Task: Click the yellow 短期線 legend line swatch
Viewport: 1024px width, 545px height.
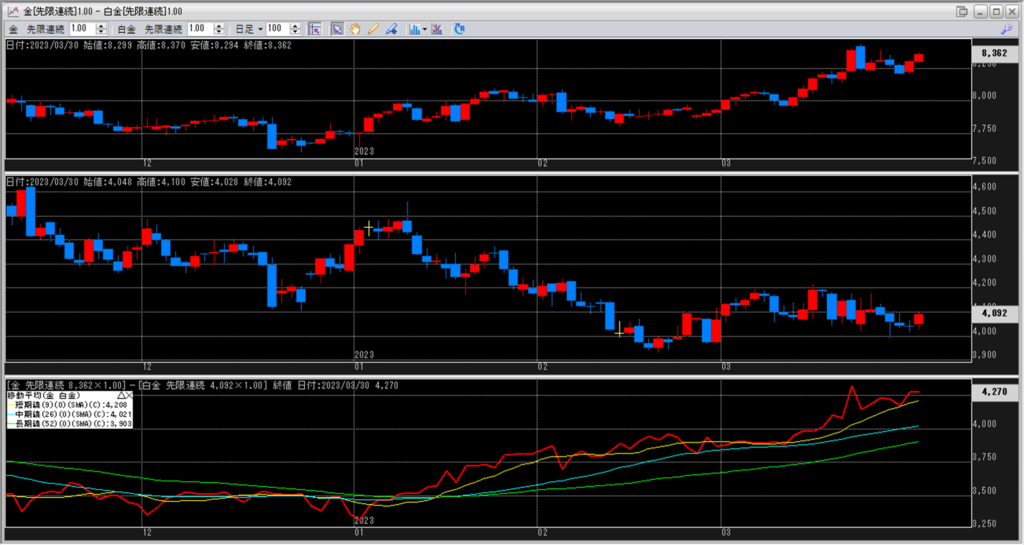Action: coord(11,405)
